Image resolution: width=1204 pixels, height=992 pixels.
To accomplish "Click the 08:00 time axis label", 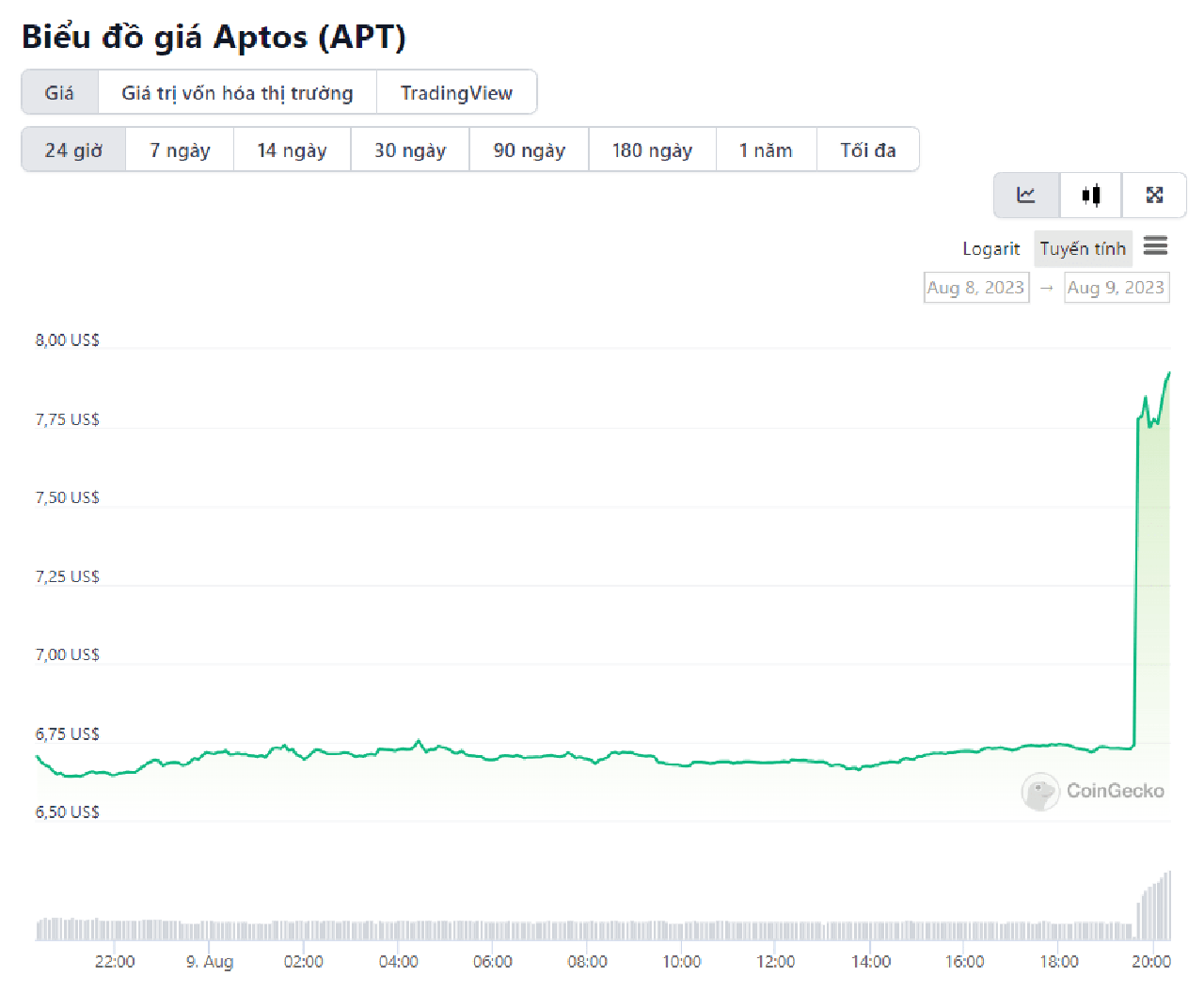I will pos(587,962).
